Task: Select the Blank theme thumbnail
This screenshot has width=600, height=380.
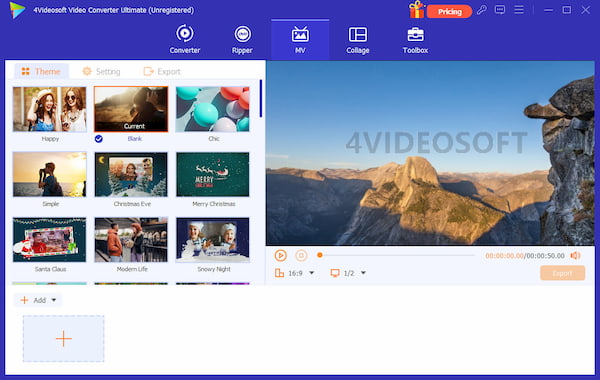Action: click(131, 109)
